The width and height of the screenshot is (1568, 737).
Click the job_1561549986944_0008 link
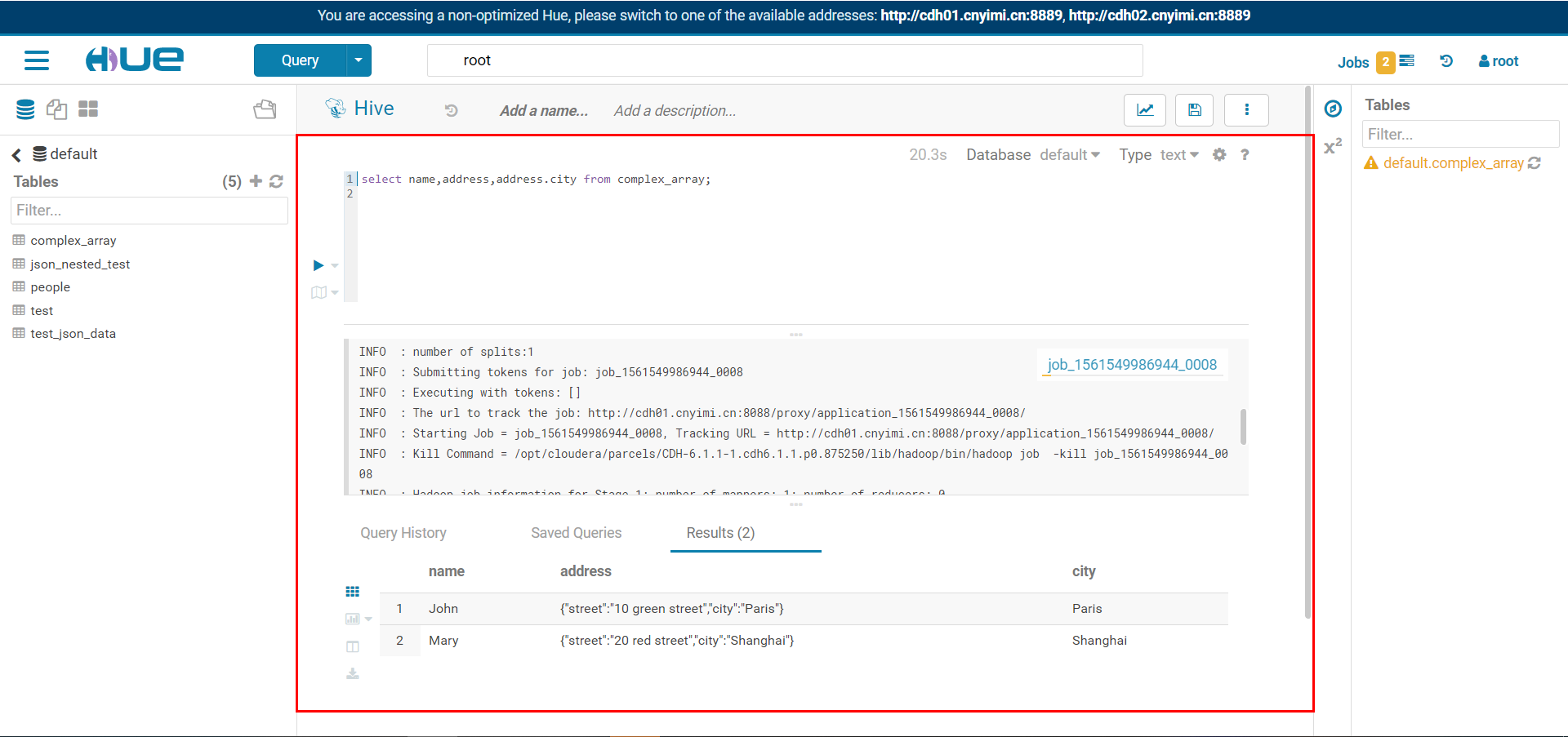(1132, 364)
